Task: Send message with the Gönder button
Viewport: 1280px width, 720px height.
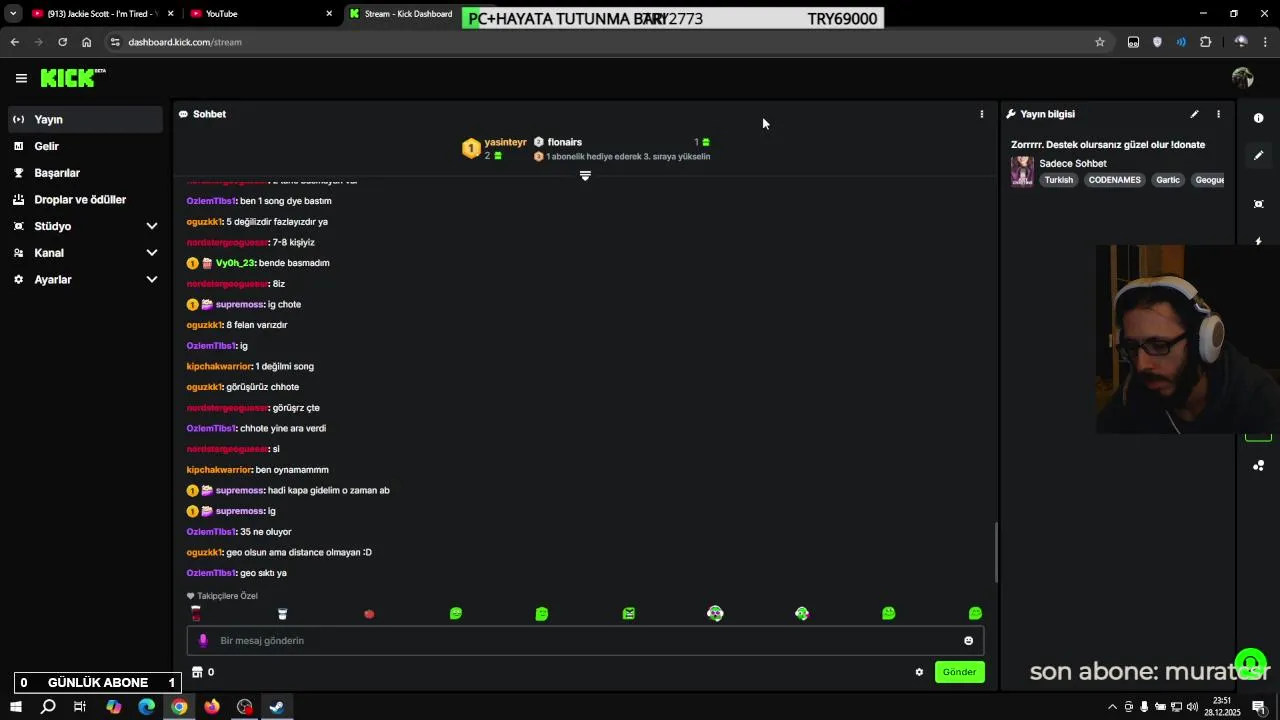Action: pyautogui.click(x=959, y=672)
